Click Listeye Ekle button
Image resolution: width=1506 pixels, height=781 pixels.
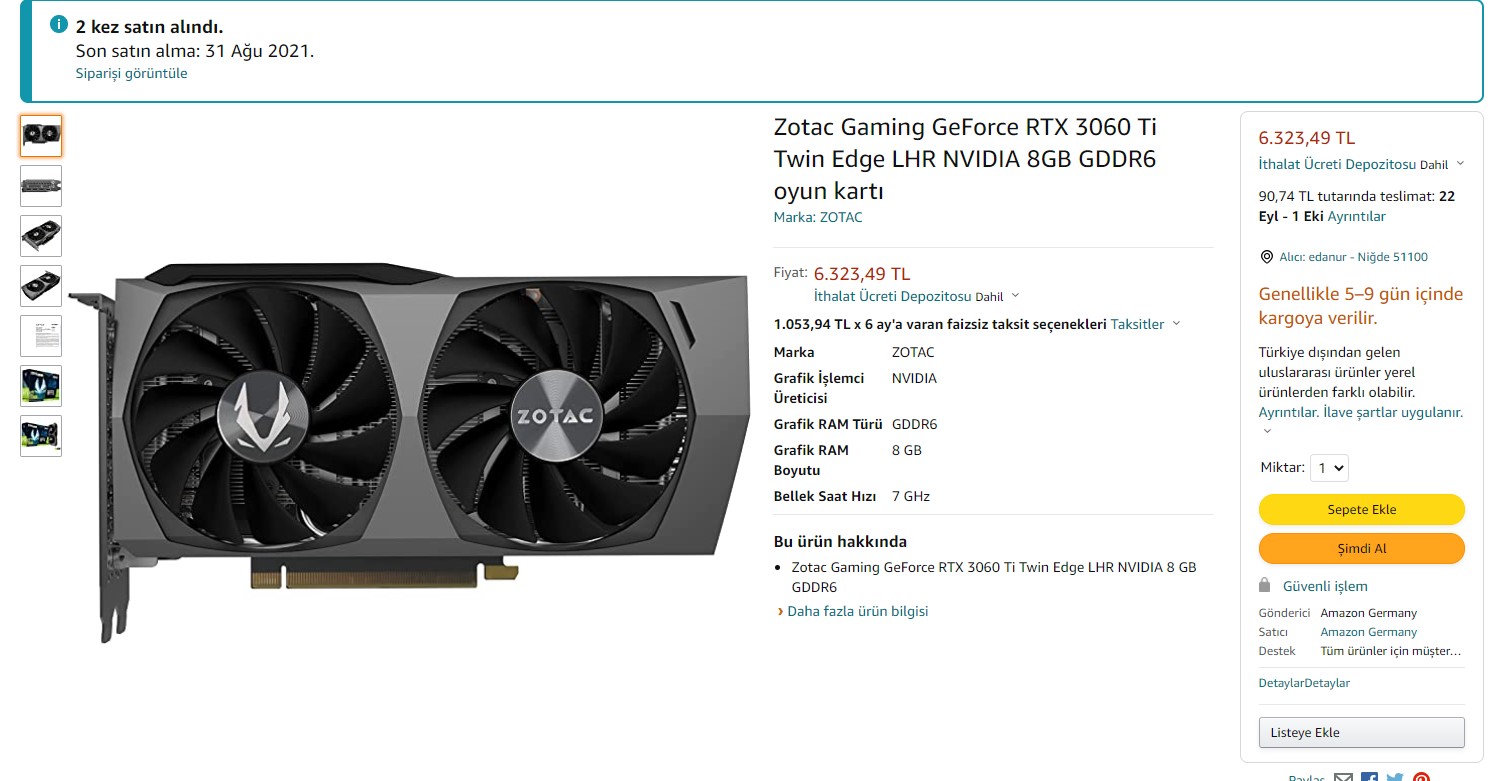tap(1361, 732)
